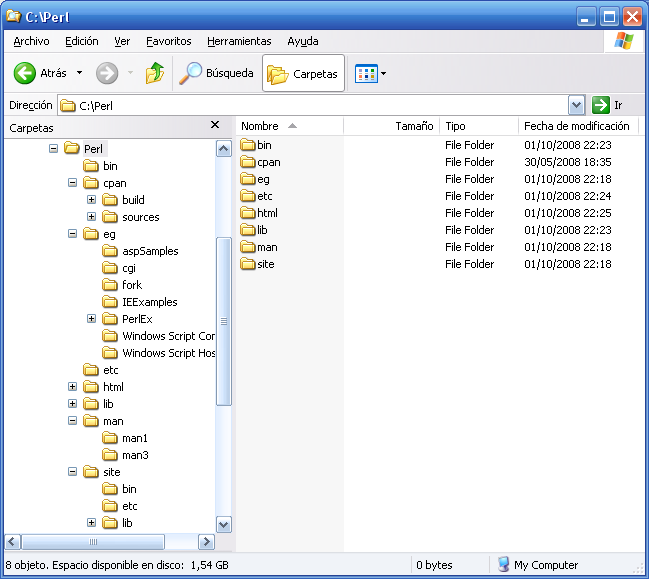
Task: Go up one folder level
Action: [x=155, y=73]
